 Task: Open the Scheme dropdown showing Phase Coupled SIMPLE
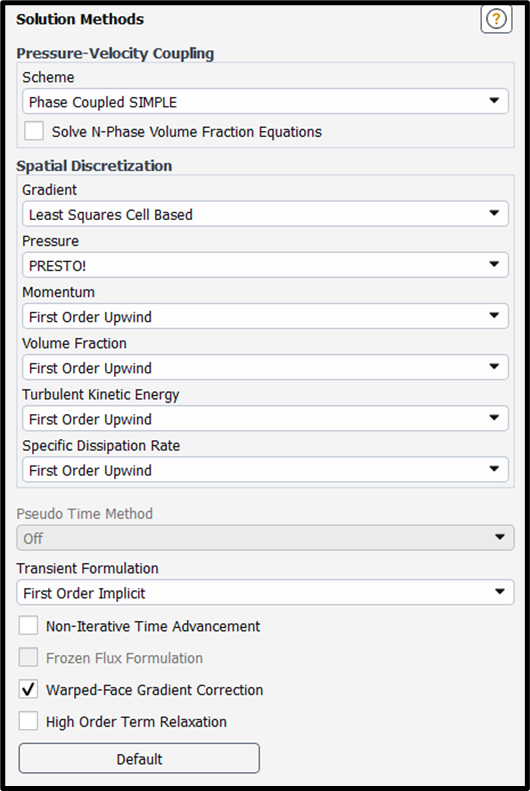[x=265, y=102]
